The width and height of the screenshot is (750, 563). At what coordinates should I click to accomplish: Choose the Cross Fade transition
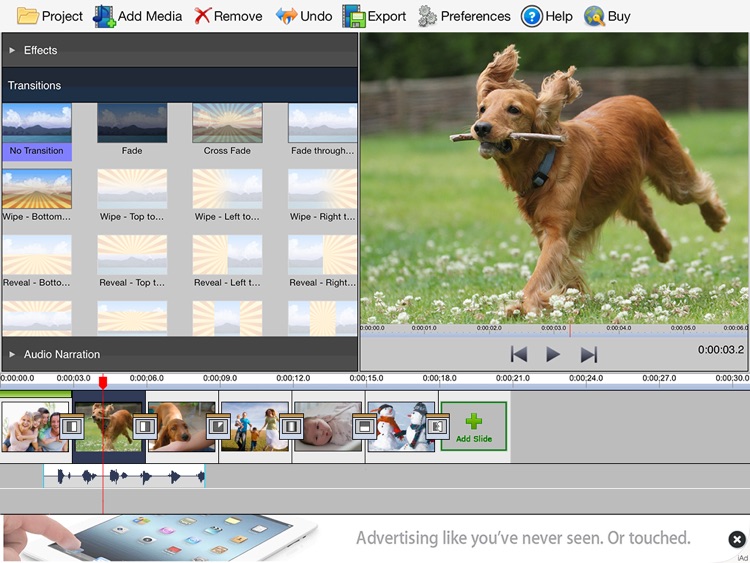(x=227, y=130)
